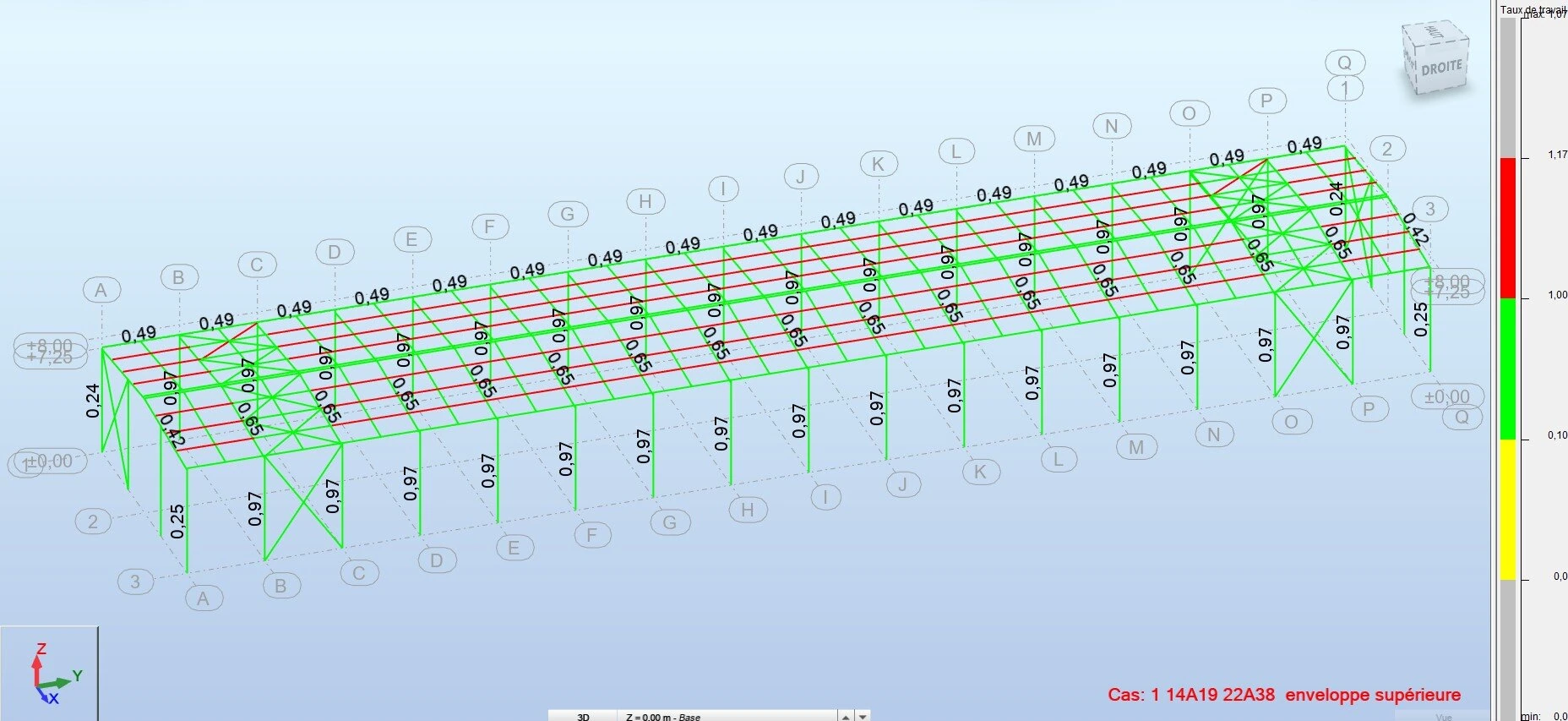Viewport: 1568px width, 721px height.
Task: Click the red band of the ratio legend
Action: (1508, 227)
